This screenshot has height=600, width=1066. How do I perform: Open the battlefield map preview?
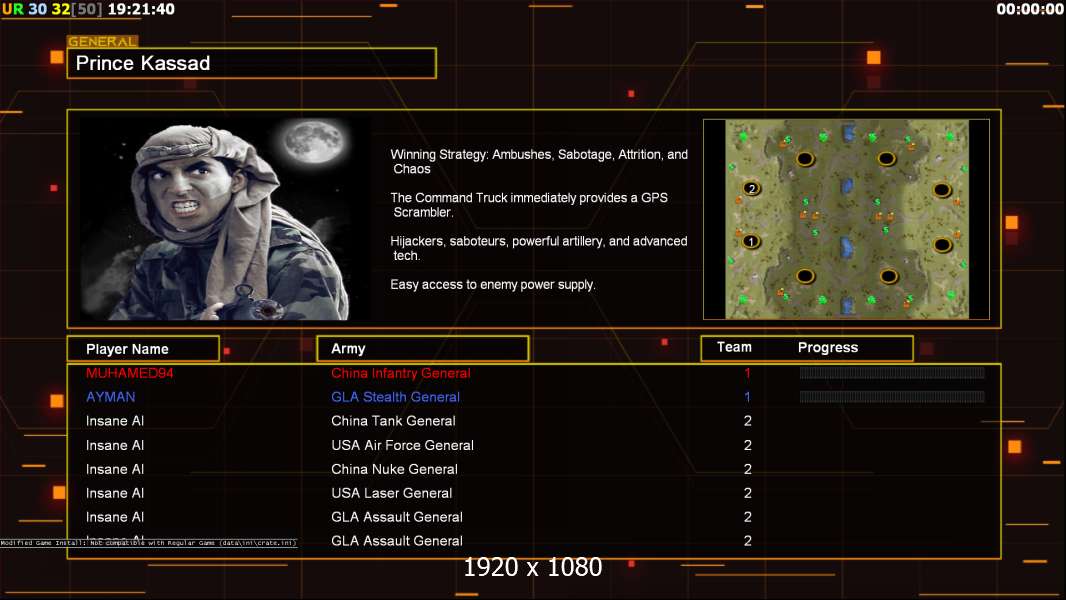846,219
